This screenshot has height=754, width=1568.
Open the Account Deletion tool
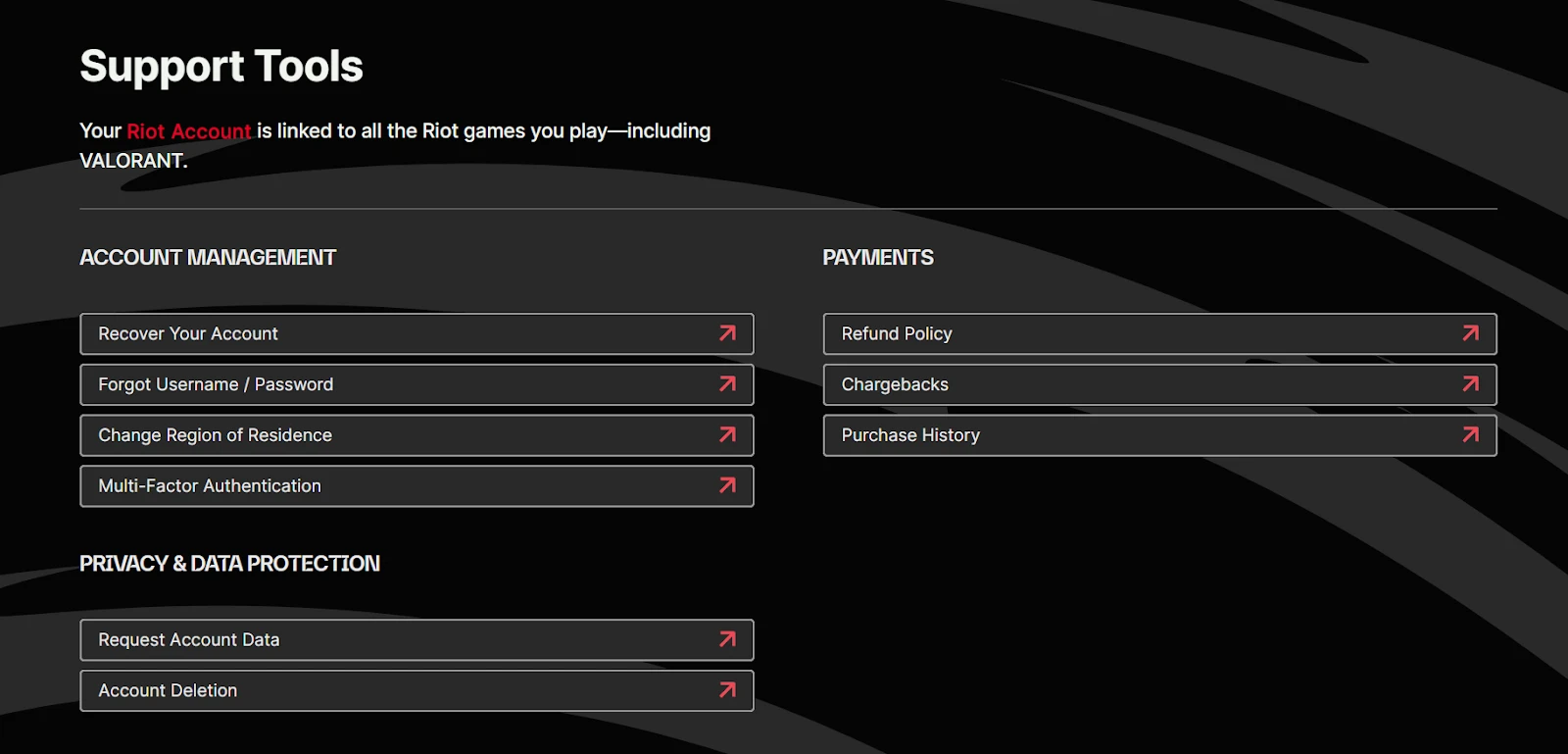[168, 691]
